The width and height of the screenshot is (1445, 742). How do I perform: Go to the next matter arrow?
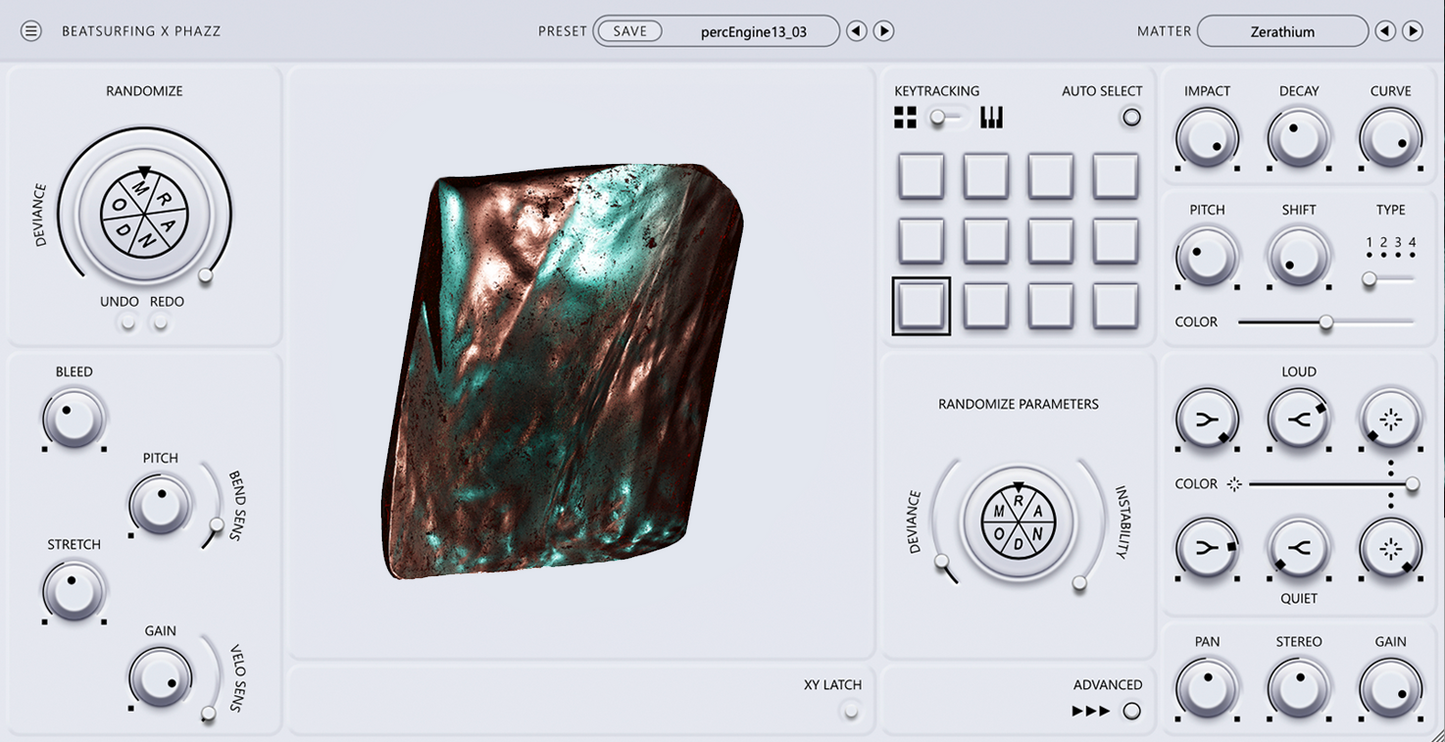point(1413,31)
